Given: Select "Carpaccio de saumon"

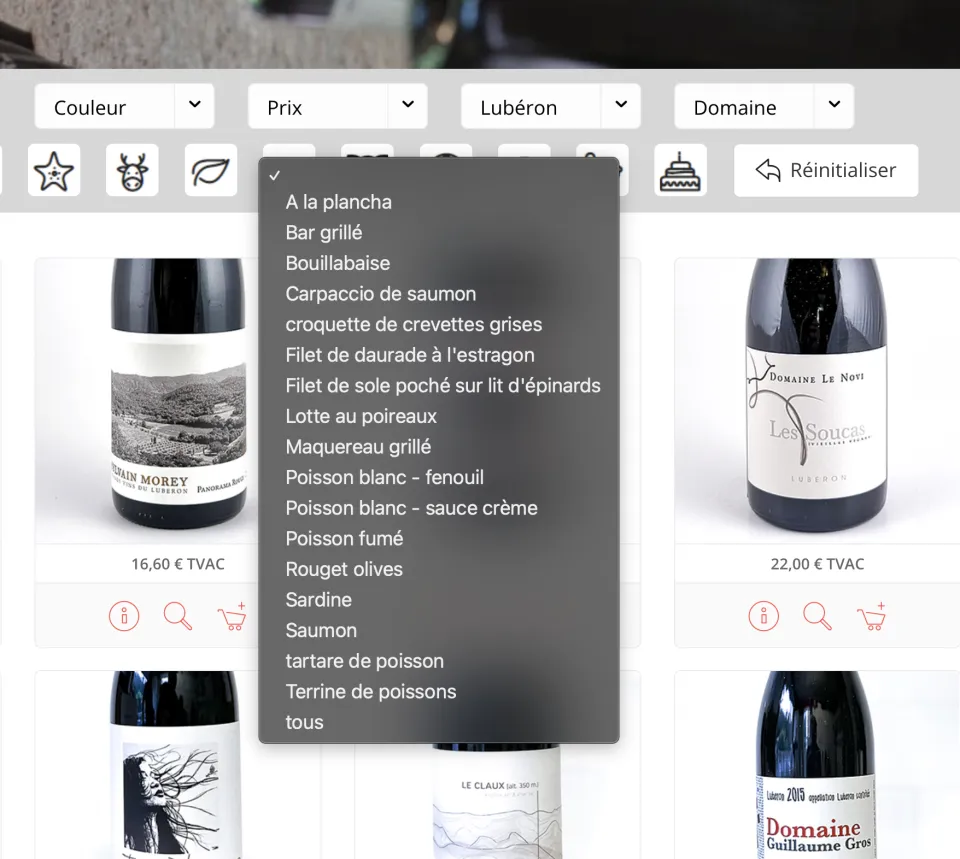Looking at the screenshot, I should [x=439, y=294].
